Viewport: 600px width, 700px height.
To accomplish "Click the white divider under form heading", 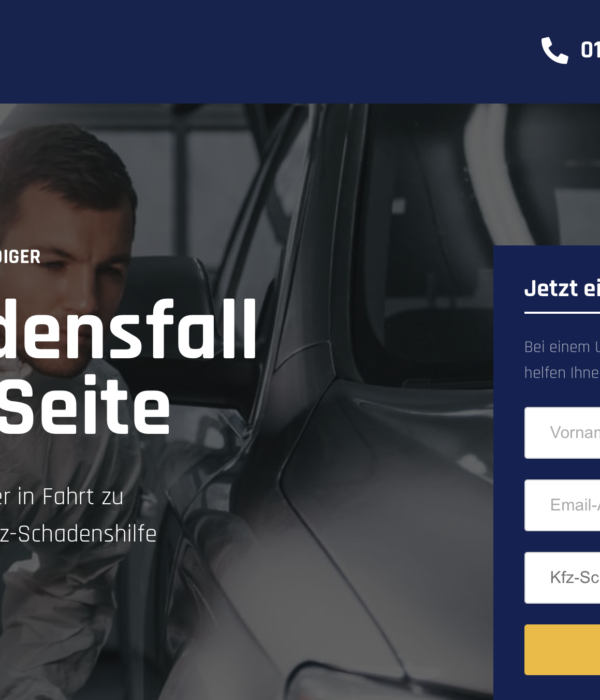I will [x=562, y=313].
